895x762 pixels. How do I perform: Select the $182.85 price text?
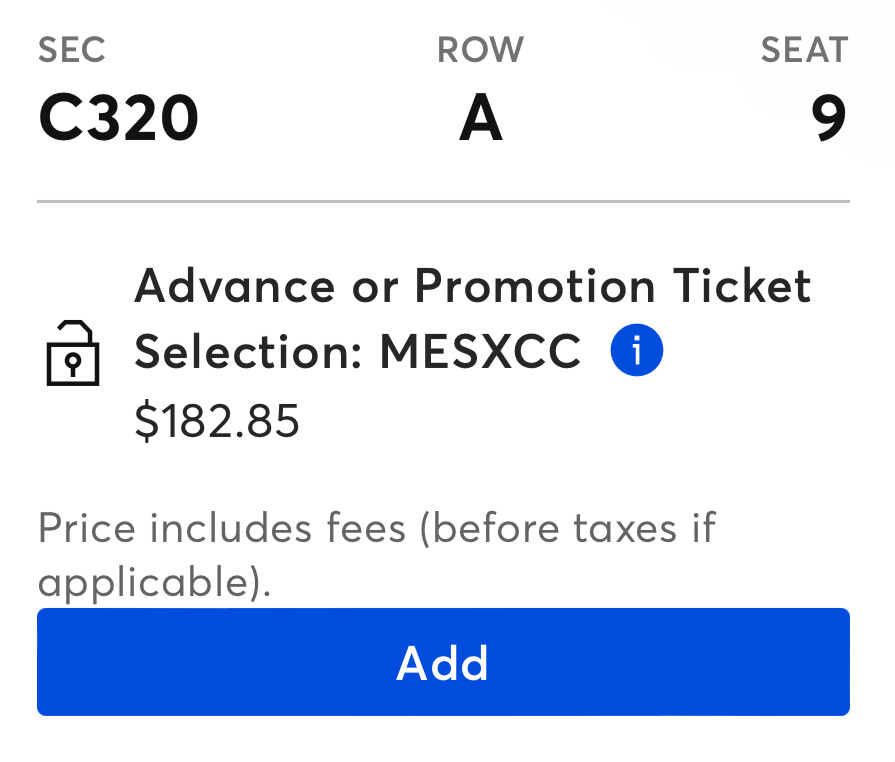click(x=217, y=422)
